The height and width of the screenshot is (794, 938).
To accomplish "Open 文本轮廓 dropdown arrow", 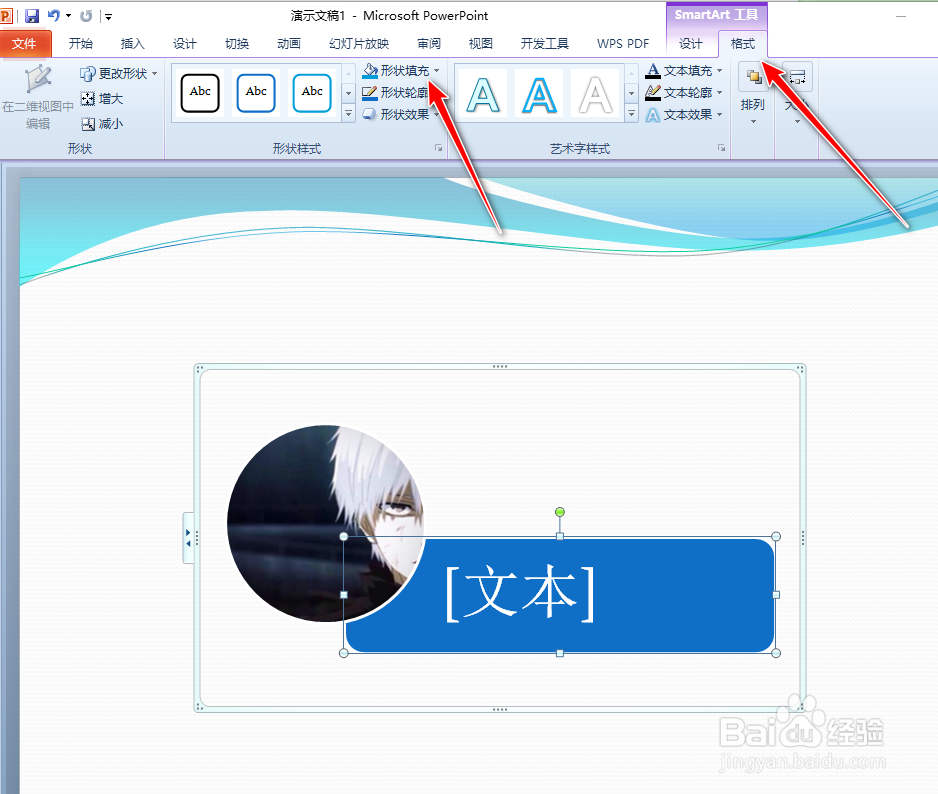I will coord(720,93).
